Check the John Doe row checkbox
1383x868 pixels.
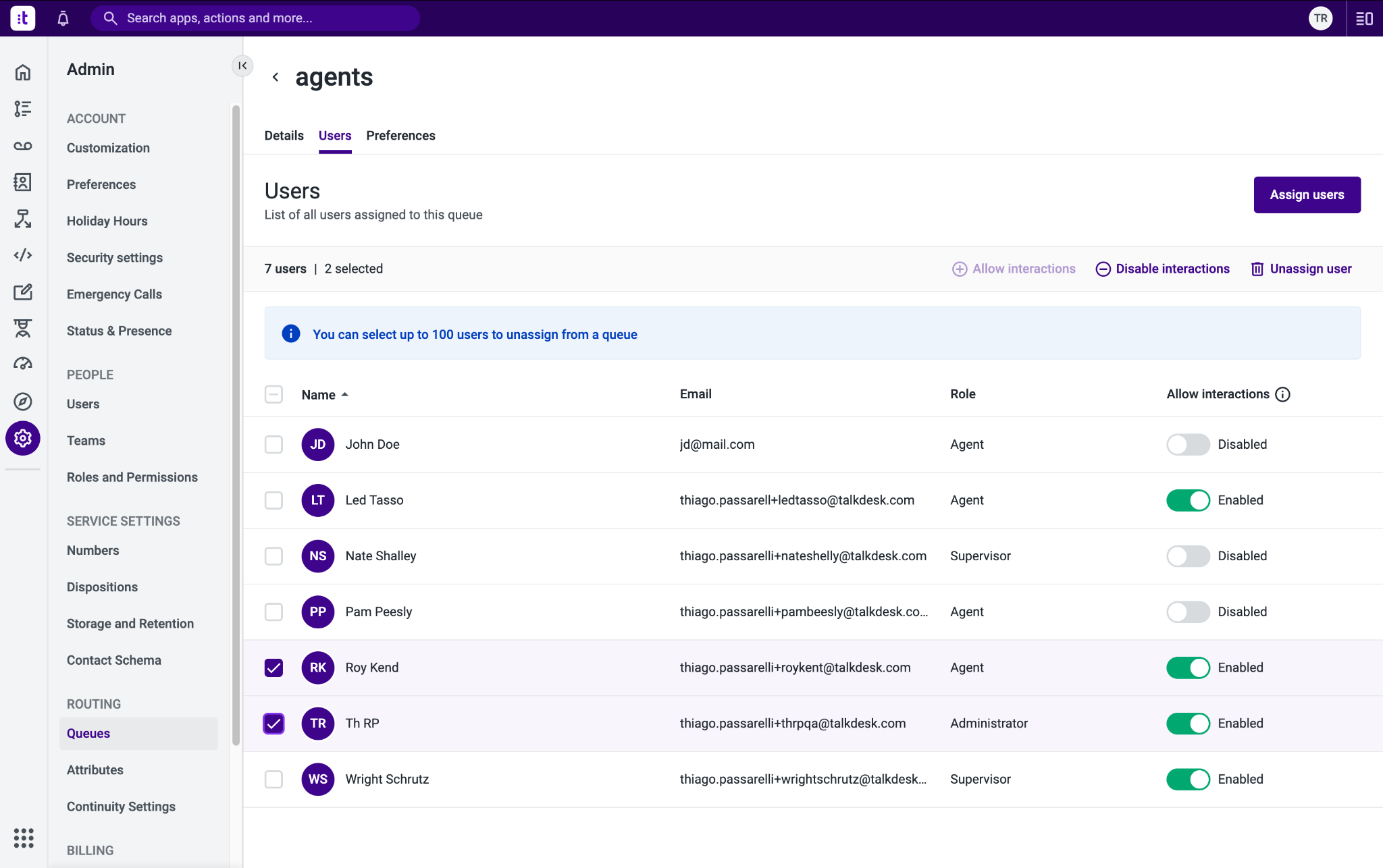[273, 445]
